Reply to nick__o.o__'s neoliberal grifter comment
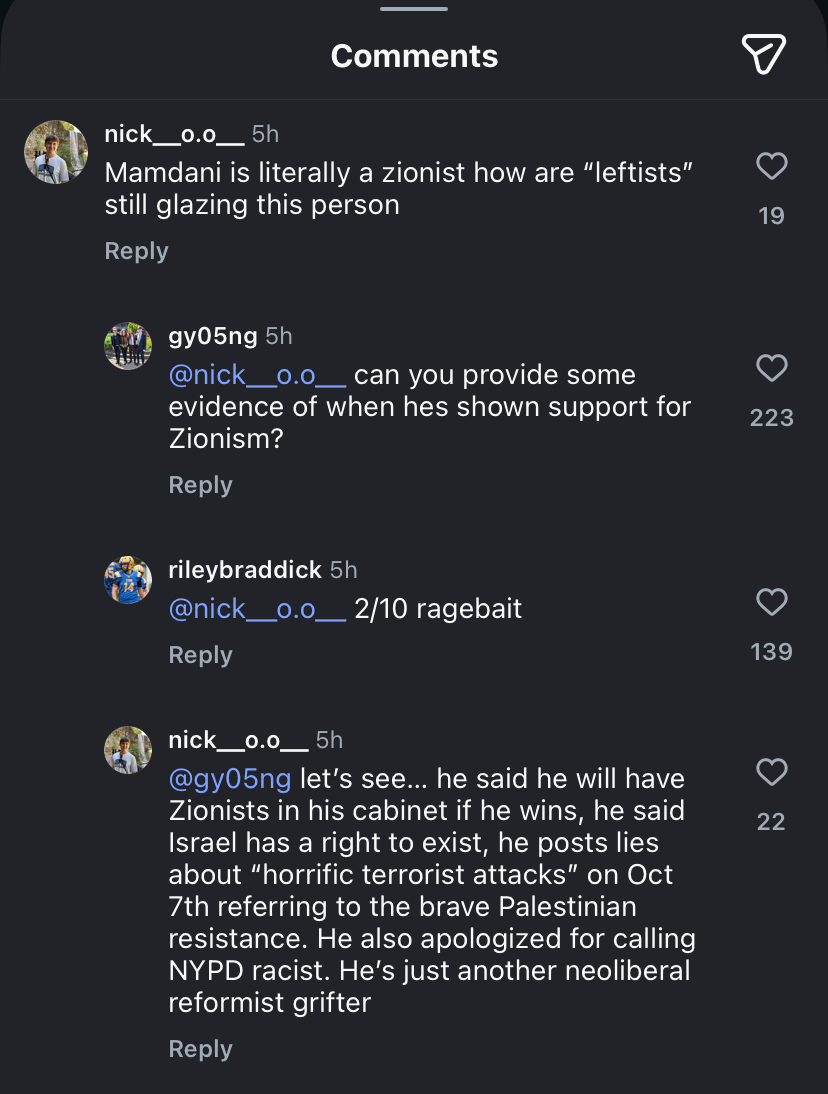Viewport: 828px width, 1094px height. click(x=200, y=1049)
